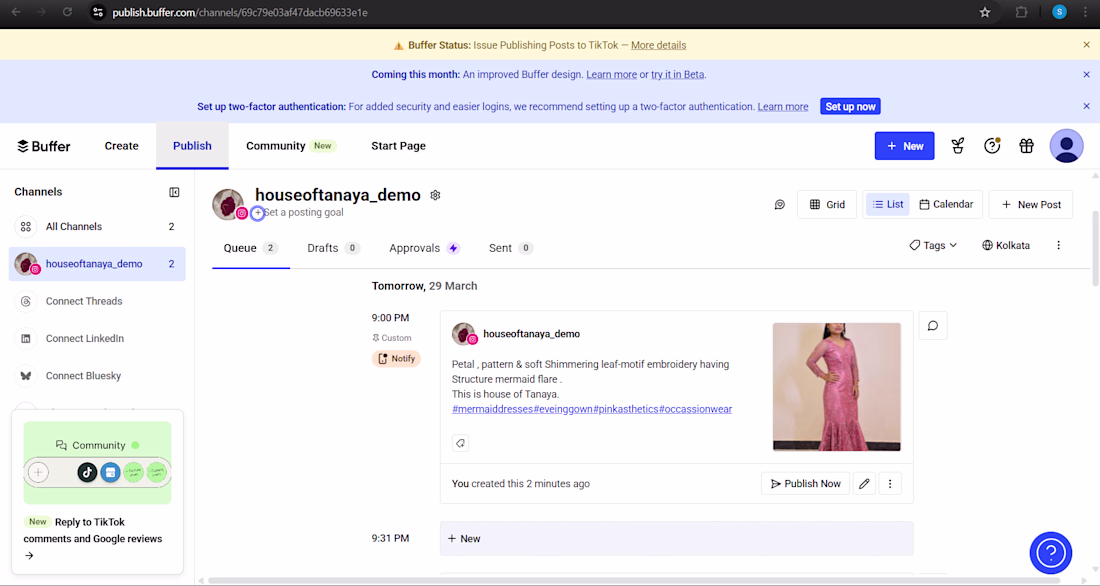1100x586 pixels.
Task: Bookmark this page with the star icon
Action: tap(985, 13)
